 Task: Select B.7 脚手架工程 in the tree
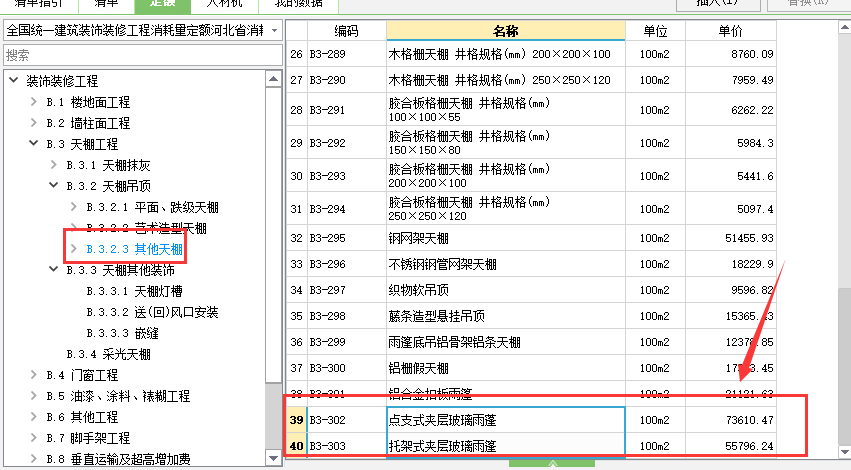tap(88, 439)
